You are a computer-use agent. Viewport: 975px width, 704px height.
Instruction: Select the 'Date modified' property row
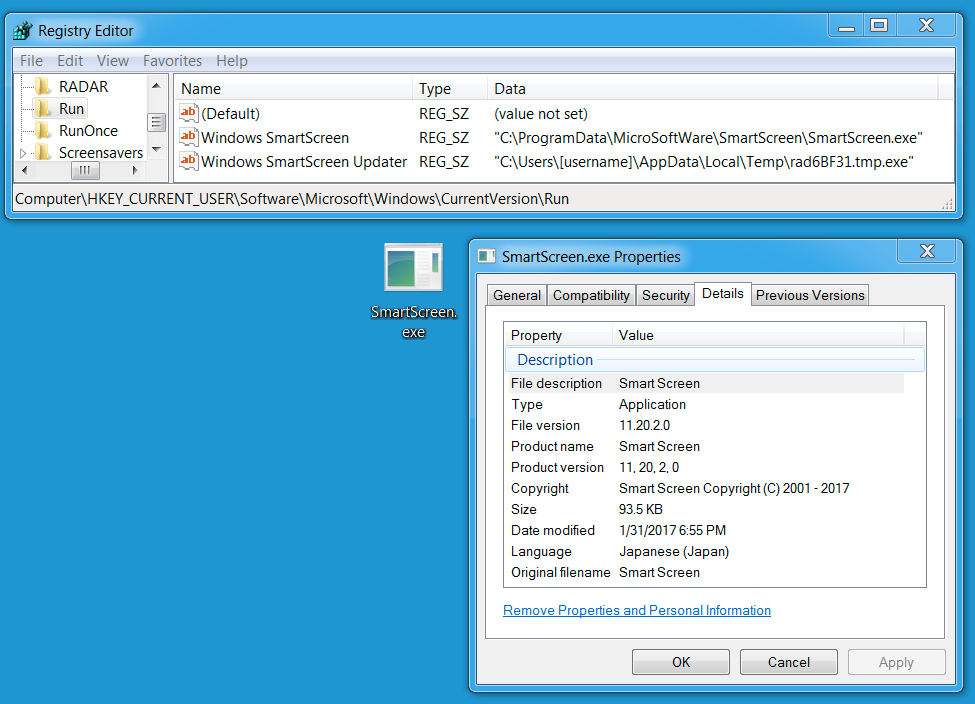click(704, 530)
